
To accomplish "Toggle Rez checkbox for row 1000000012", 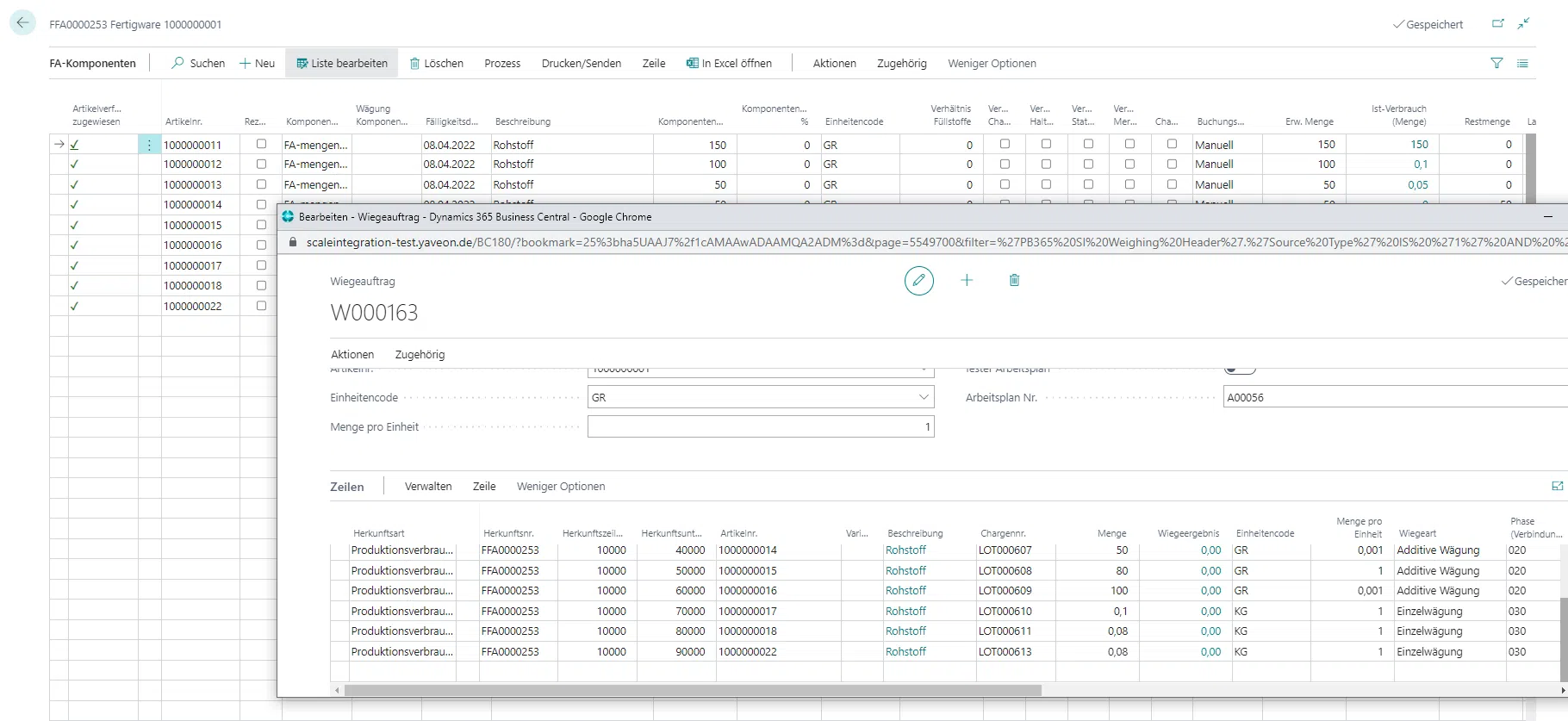I will pos(261,164).
